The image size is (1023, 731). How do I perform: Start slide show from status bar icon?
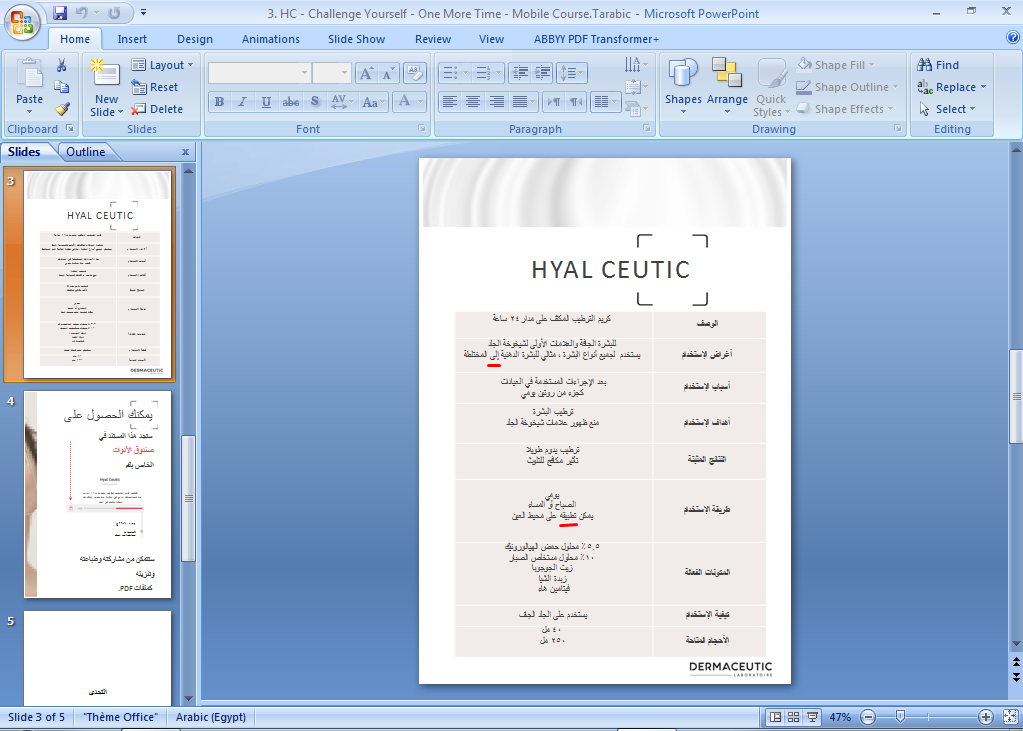point(812,717)
